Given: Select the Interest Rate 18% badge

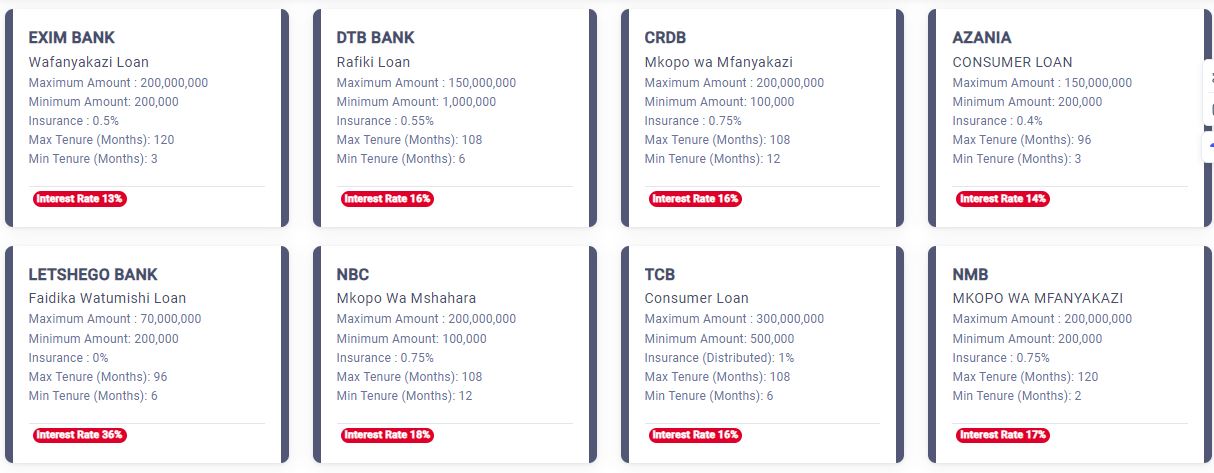Looking at the screenshot, I should coord(387,435).
